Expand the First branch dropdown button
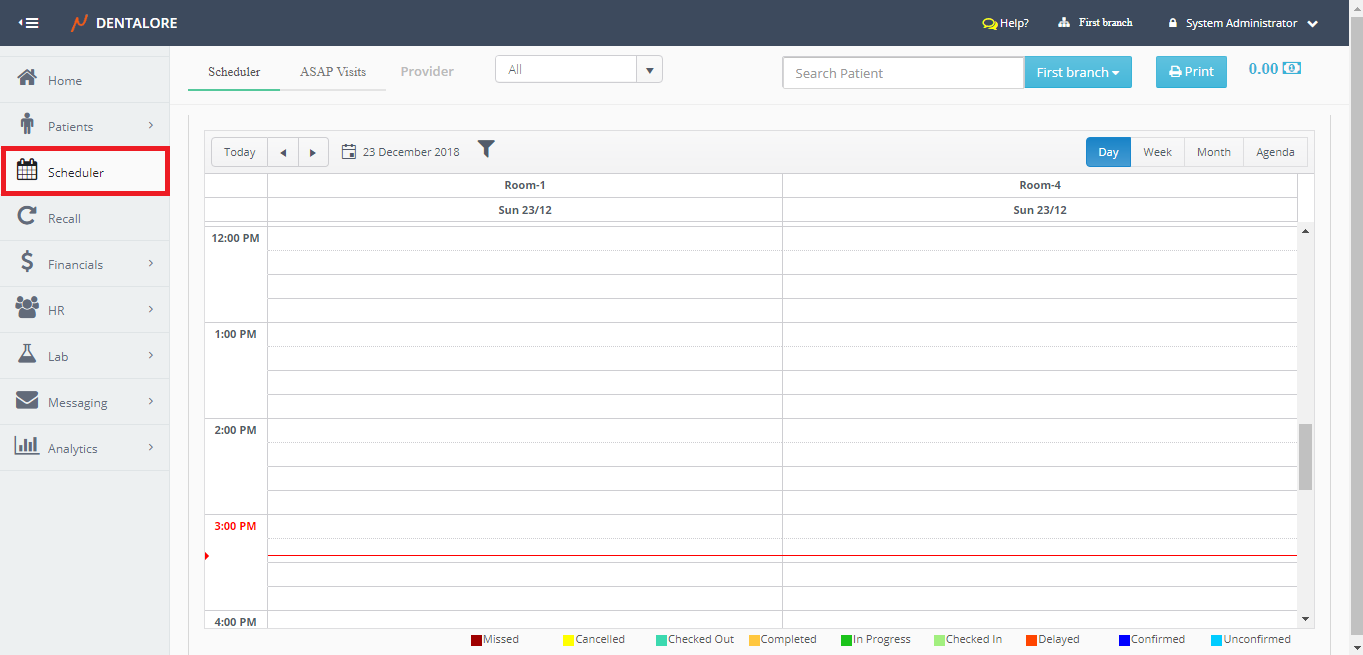The height and width of the screenshot is (655, 1363). [x=1077, y=72]
